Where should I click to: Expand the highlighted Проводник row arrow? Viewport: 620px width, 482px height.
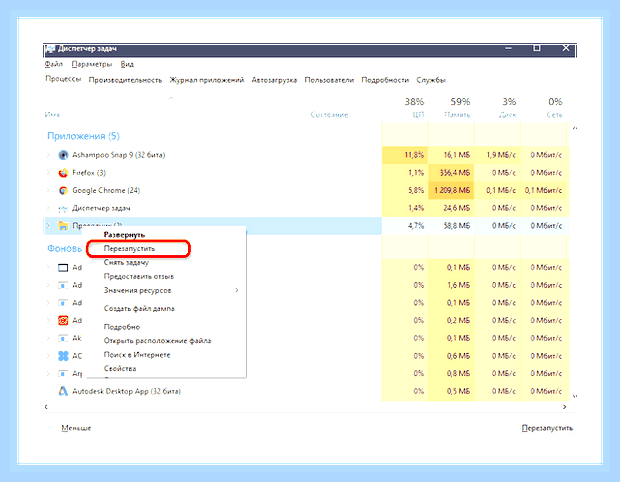(48, 226)
